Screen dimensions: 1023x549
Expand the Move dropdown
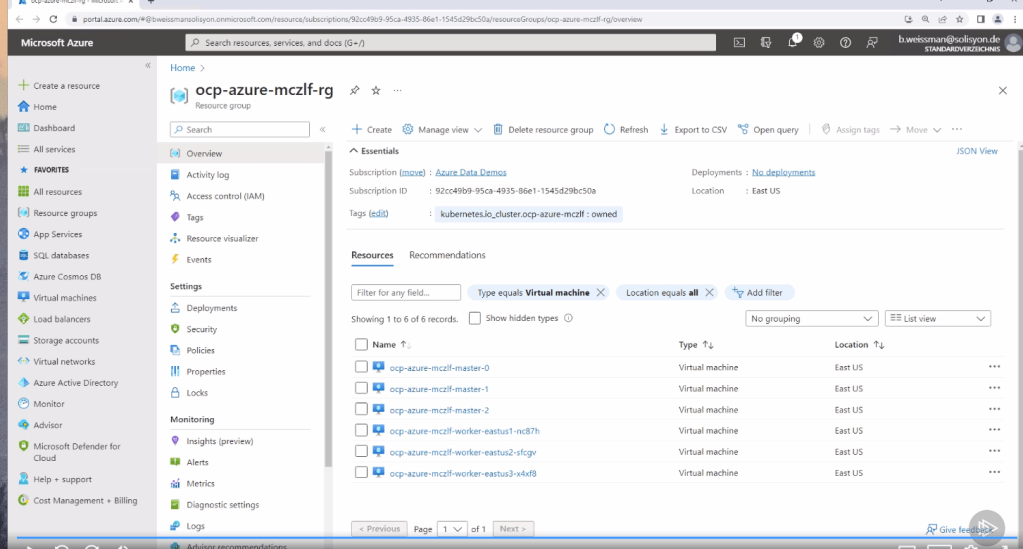coord(915,129)
